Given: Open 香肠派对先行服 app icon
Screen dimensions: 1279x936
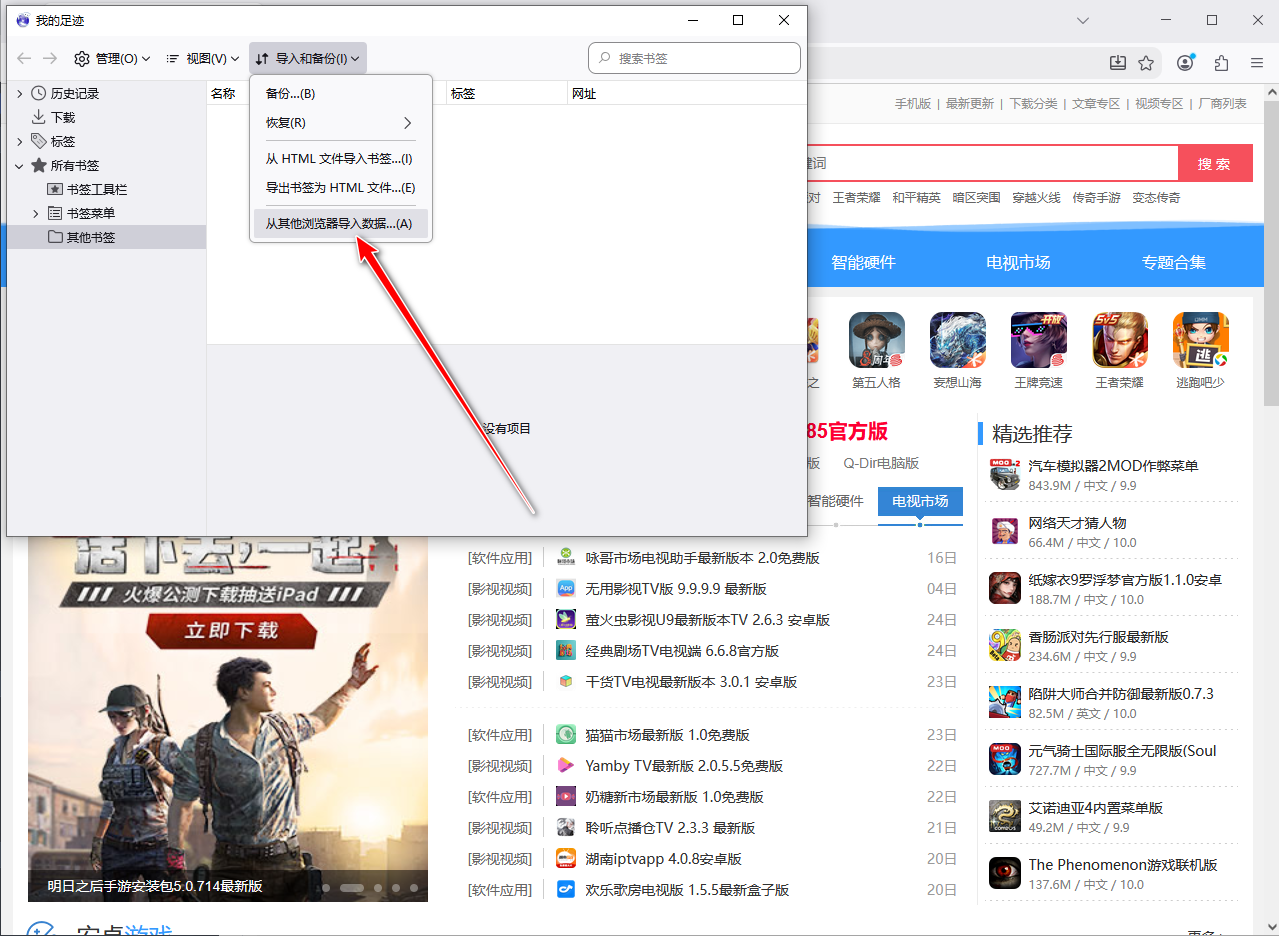Looking at the screenshot, I should click(x=1005, y=645).
